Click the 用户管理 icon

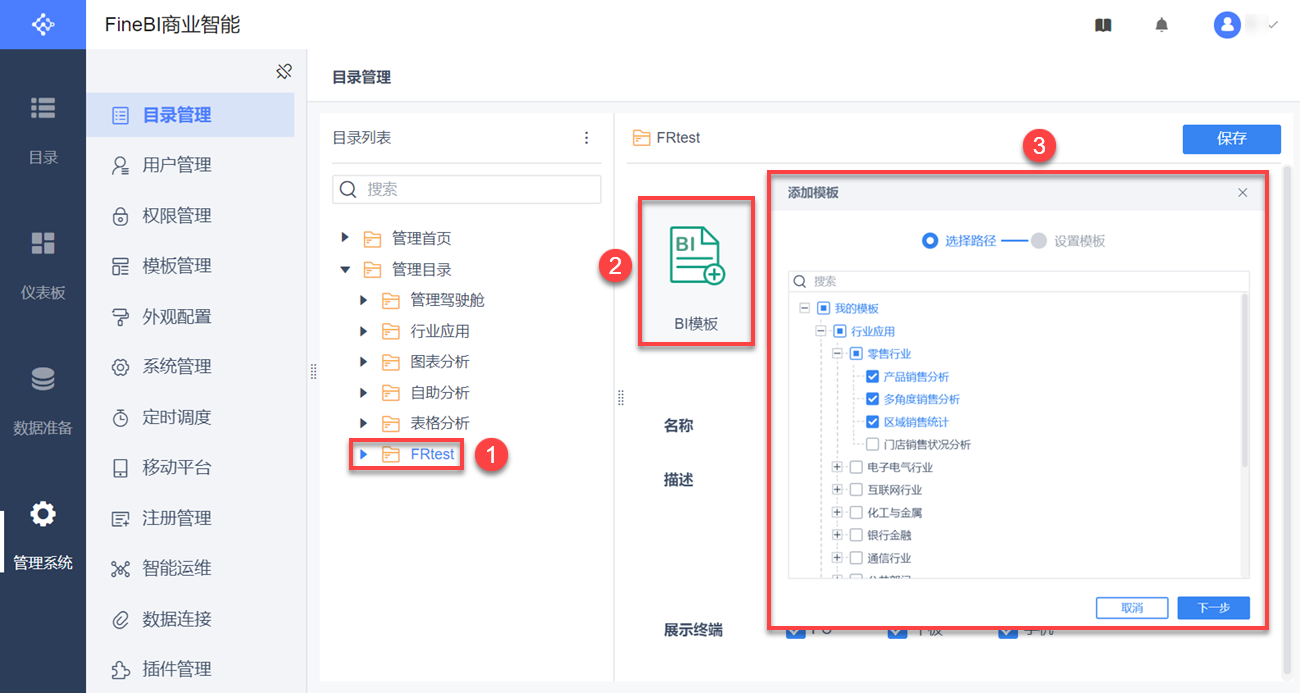point(120,165)
